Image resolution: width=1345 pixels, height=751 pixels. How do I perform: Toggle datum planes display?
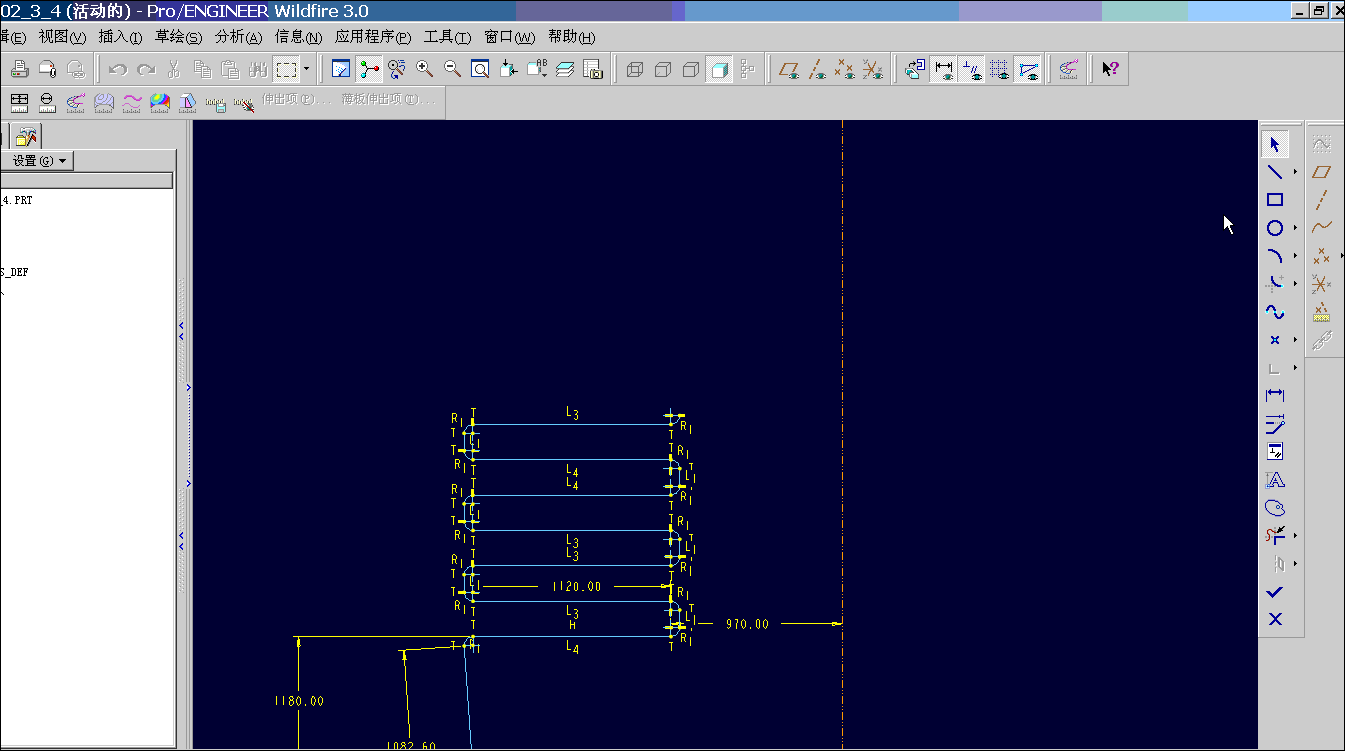tap(789, 69)
